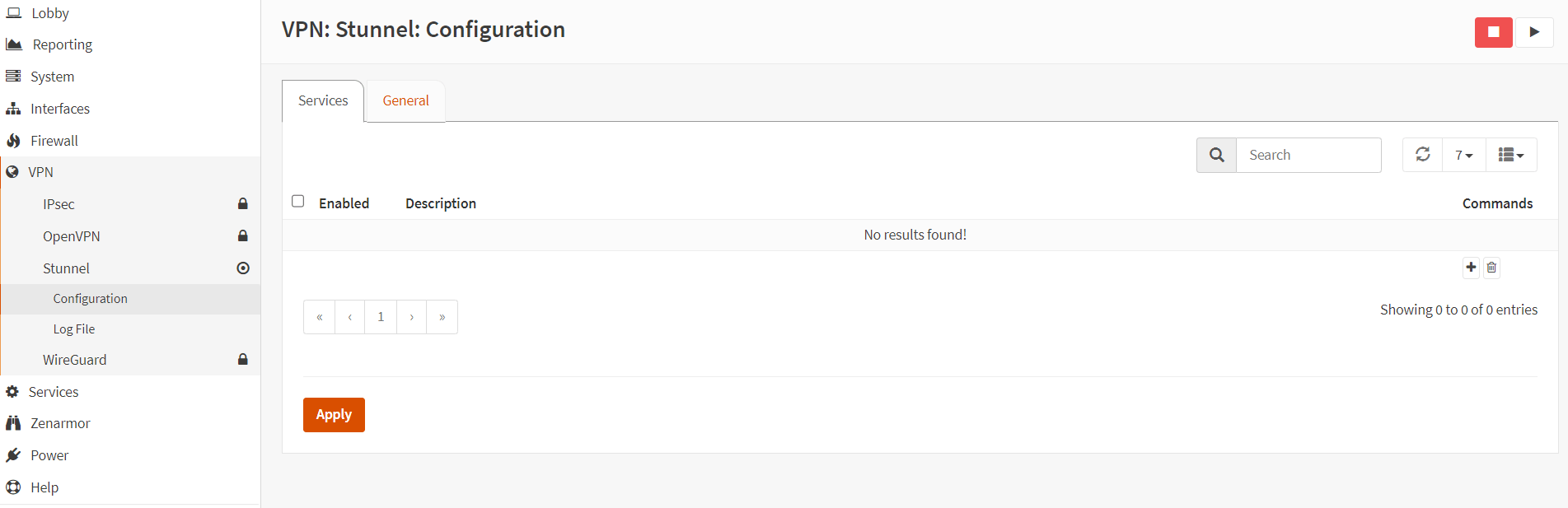Stop the Stunnel service with red button
This screenshot has height=508, width=1568.
pyautogui.click(x=1493, y=32)
